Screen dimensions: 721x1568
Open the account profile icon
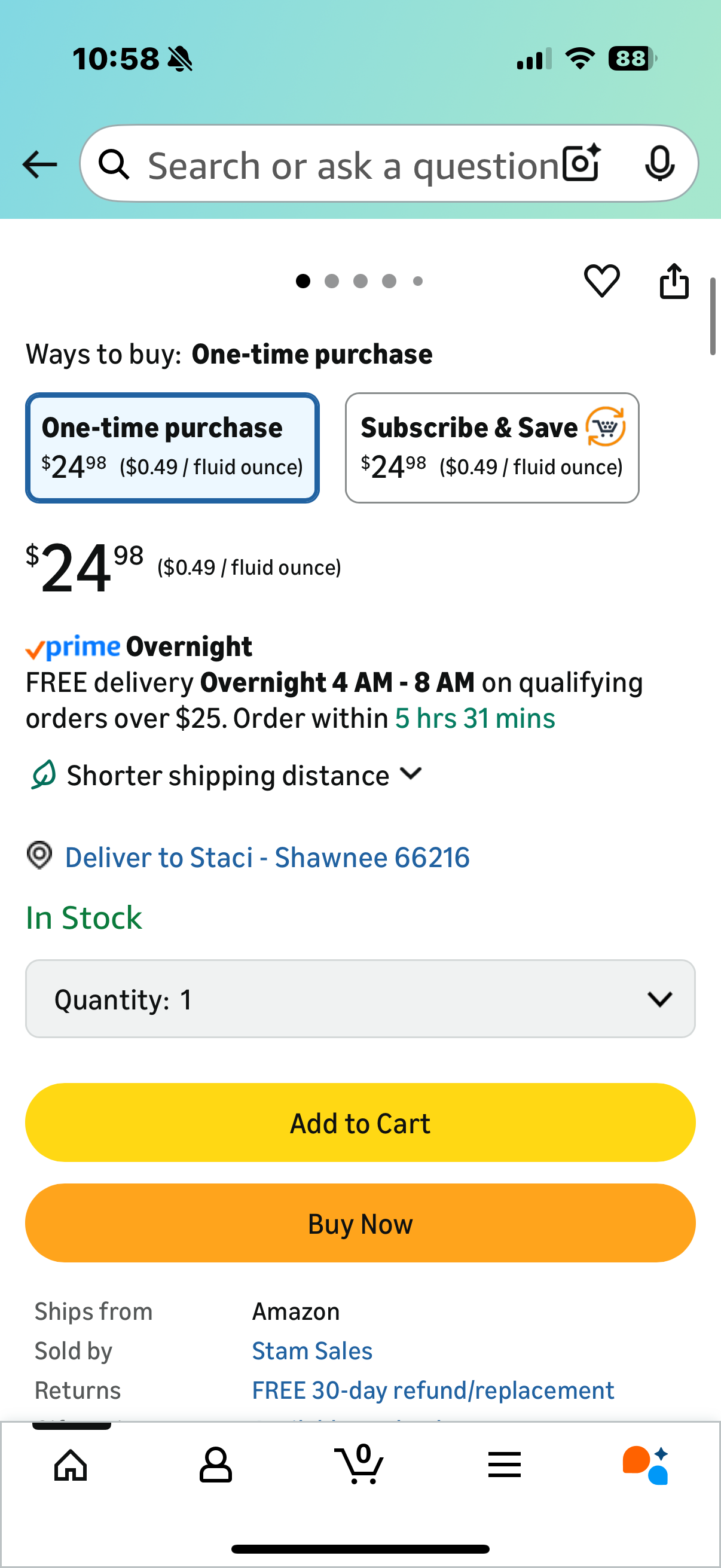[x=215, y=1465]
